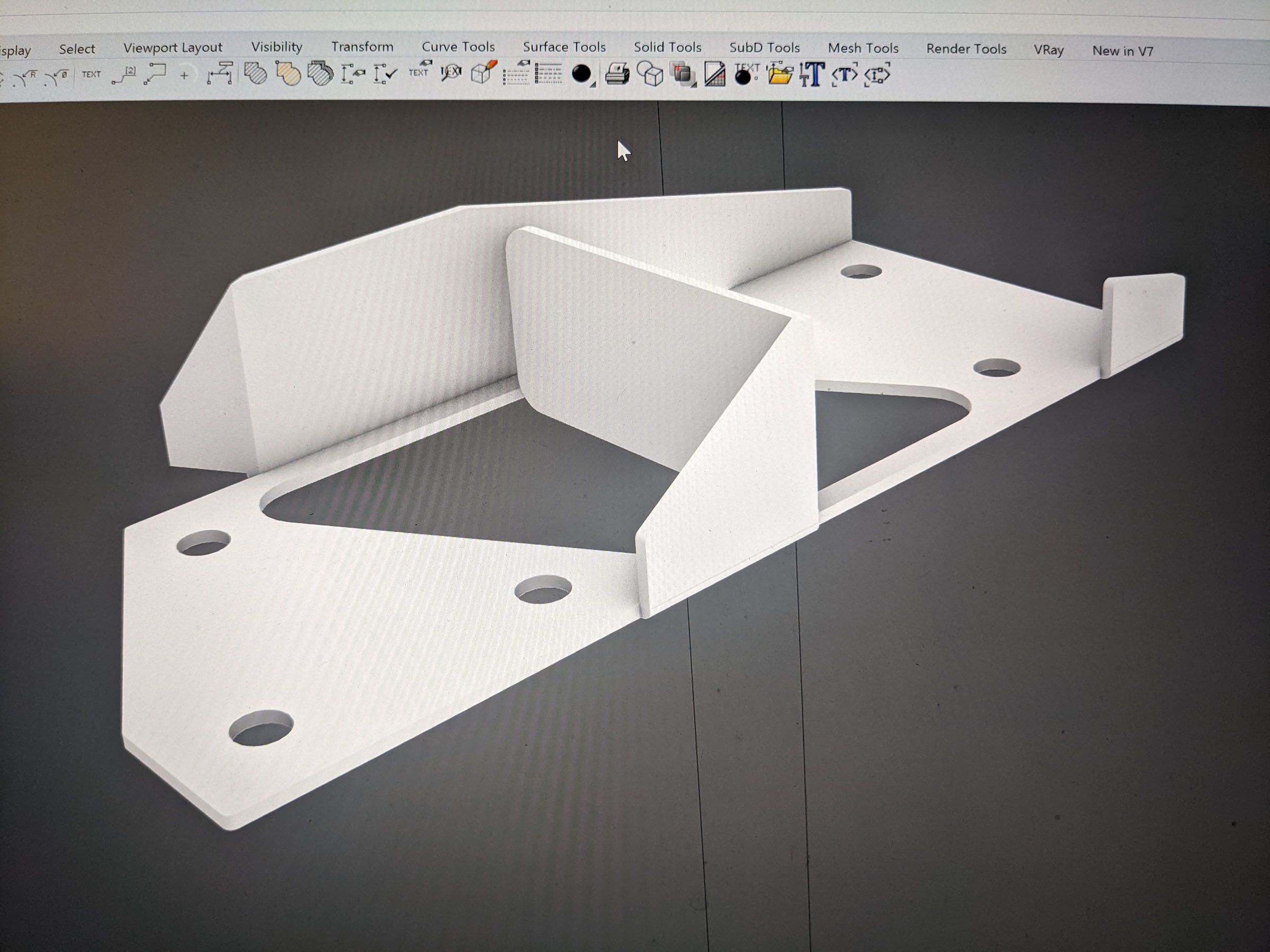Select the Leader tool with [2] label
The image size is (1270, 952).
click(124, 75)
